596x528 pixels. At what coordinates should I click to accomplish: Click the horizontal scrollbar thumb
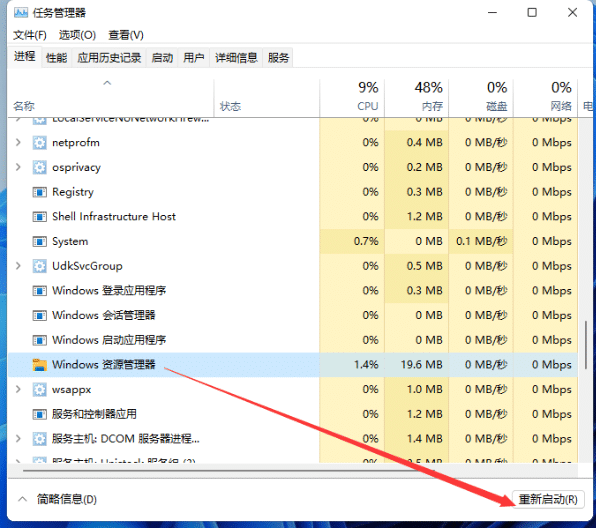tap(228, 471)
